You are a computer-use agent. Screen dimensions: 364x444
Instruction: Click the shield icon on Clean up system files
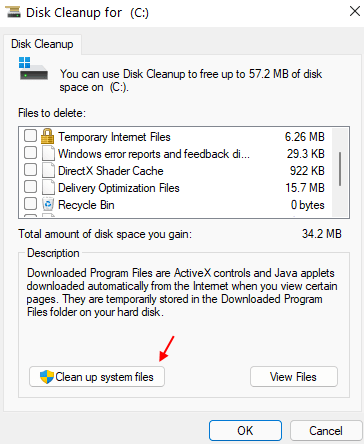[47, 377]
